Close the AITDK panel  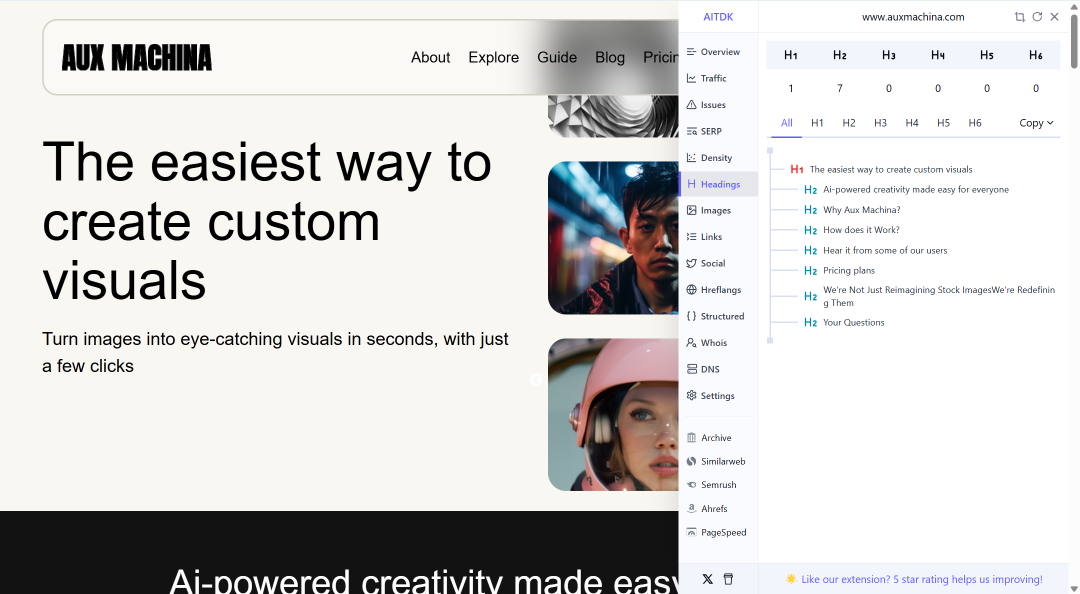pos(1055,17)
